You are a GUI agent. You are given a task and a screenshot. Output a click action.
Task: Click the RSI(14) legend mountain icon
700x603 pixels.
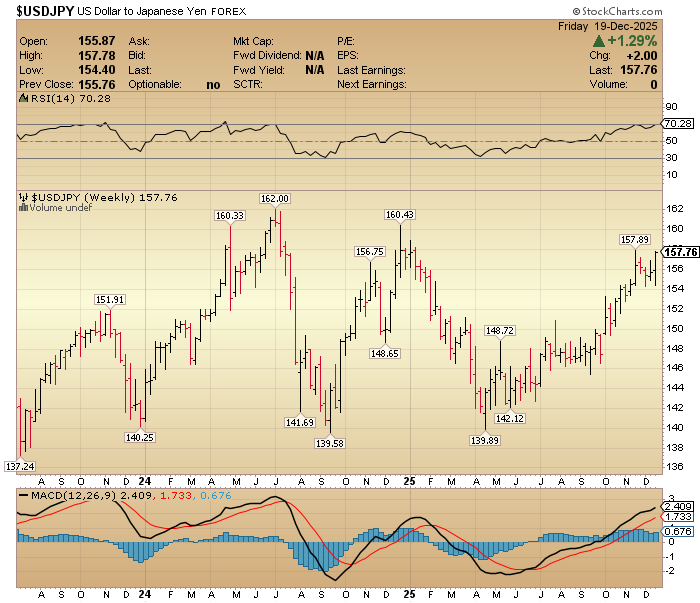(x=23, y=98)
